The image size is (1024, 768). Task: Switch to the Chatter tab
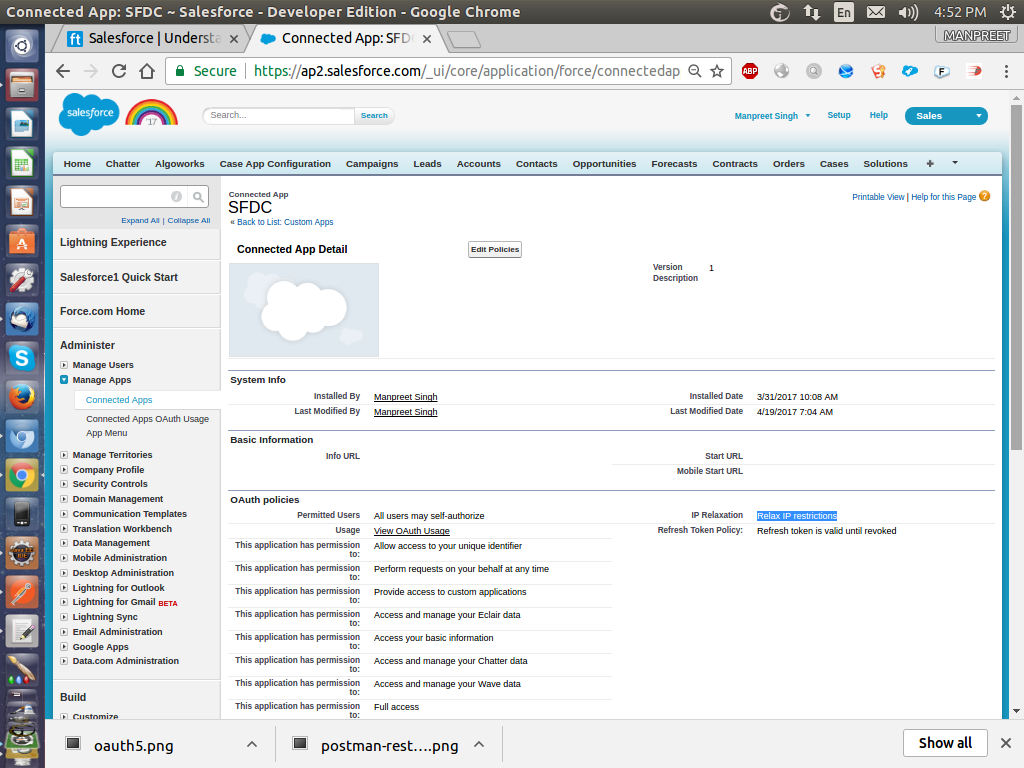[x=123, y=164]
